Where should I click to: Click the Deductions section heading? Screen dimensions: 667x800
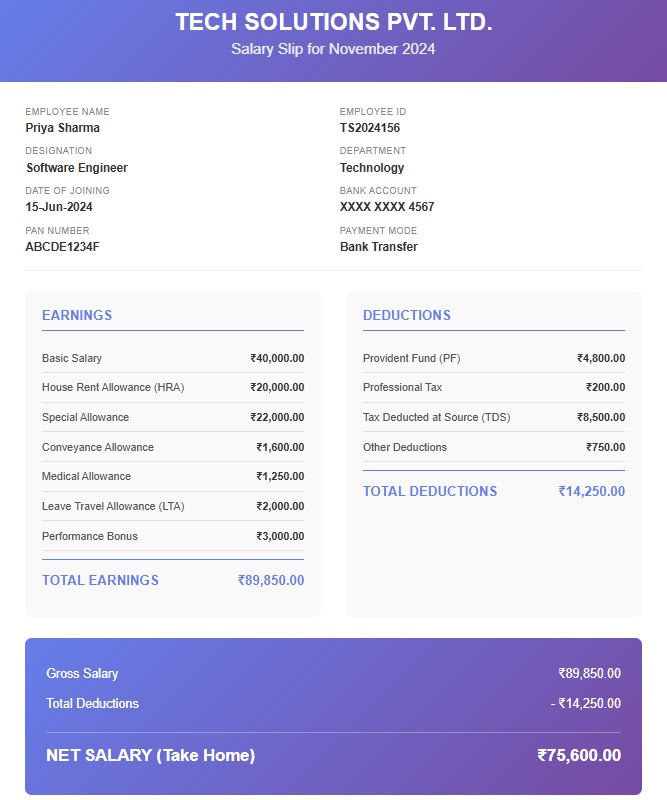[406, 315]
